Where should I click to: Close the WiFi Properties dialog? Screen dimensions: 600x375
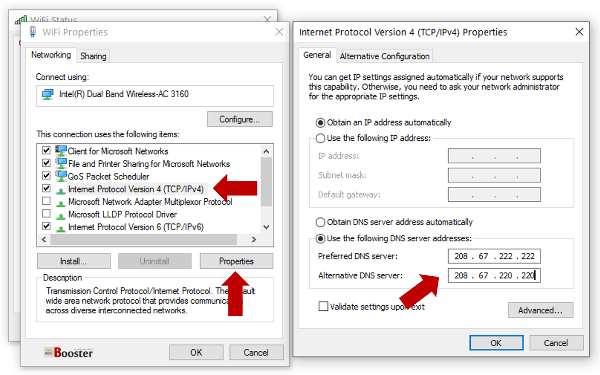click(279, 32)
